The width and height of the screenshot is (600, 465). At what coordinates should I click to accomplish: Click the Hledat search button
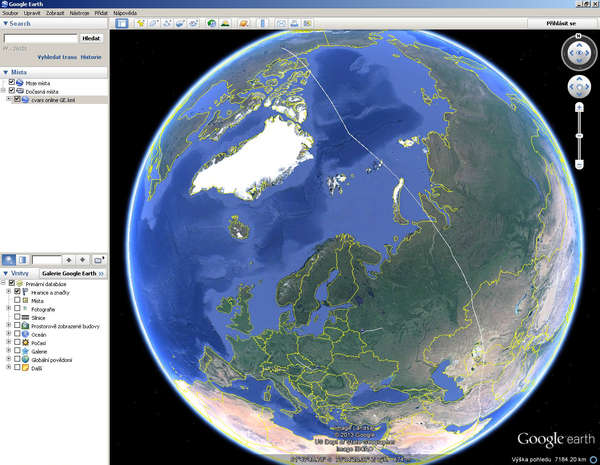pos(91,38)
